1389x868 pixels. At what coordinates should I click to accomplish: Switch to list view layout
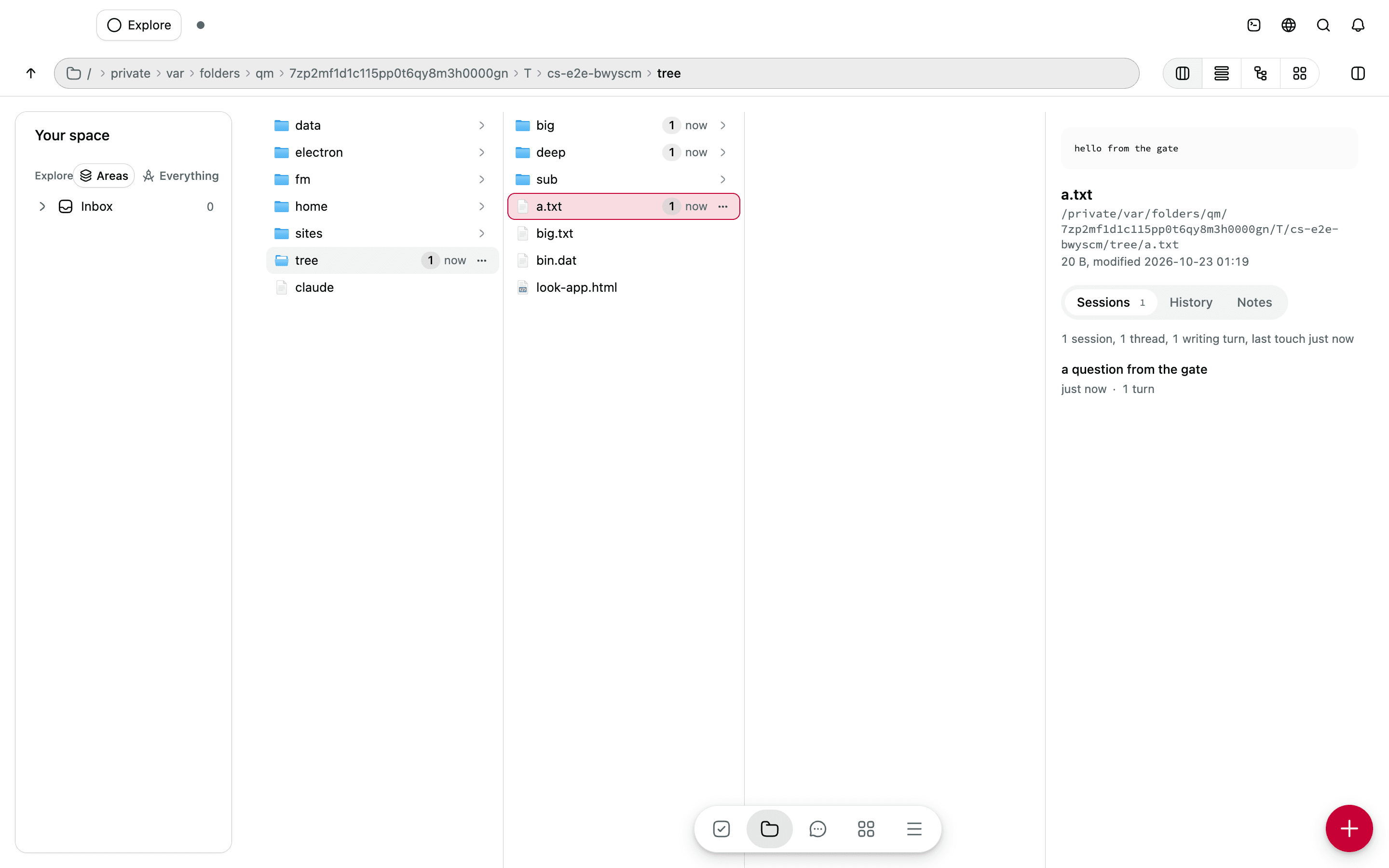[x=1221, y=73]
